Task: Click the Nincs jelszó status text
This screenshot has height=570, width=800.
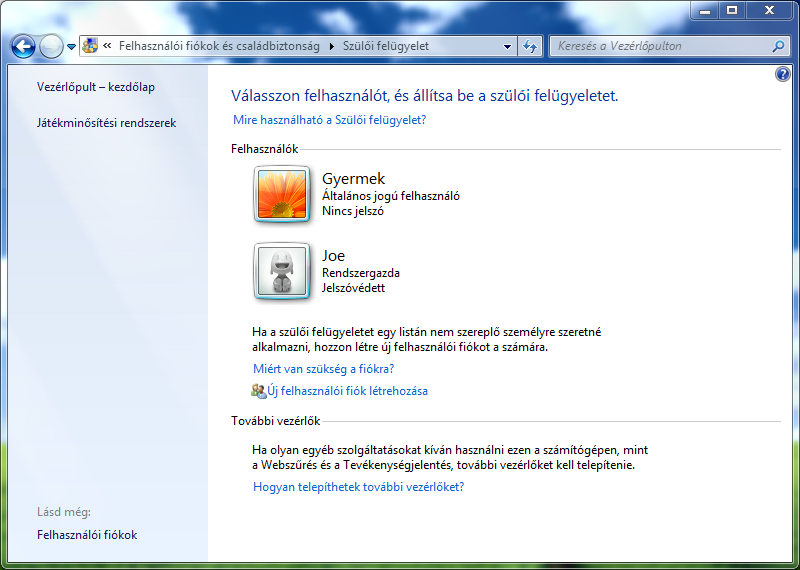Action: coord(353,211)
